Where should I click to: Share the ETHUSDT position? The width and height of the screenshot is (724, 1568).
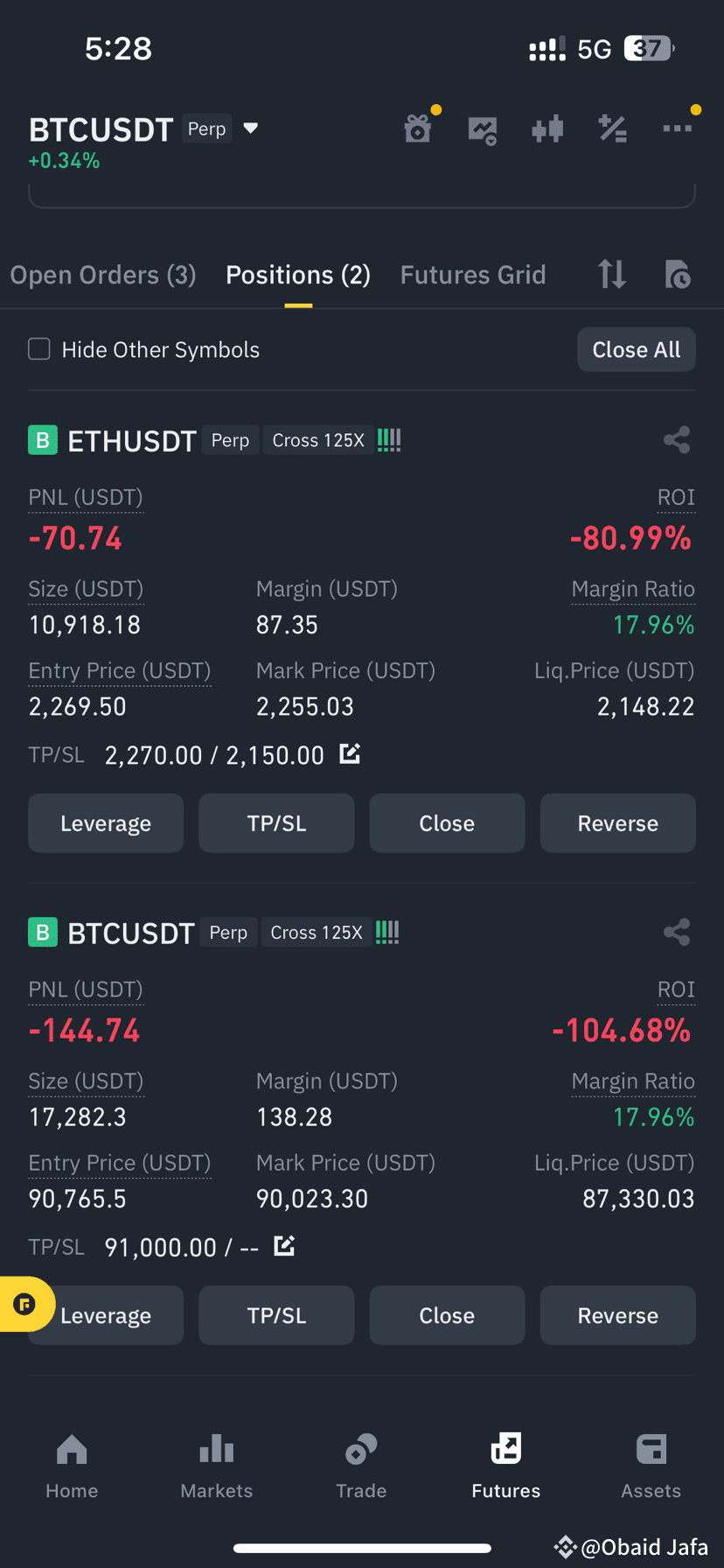pyautogui.click(x=677, y=439)
